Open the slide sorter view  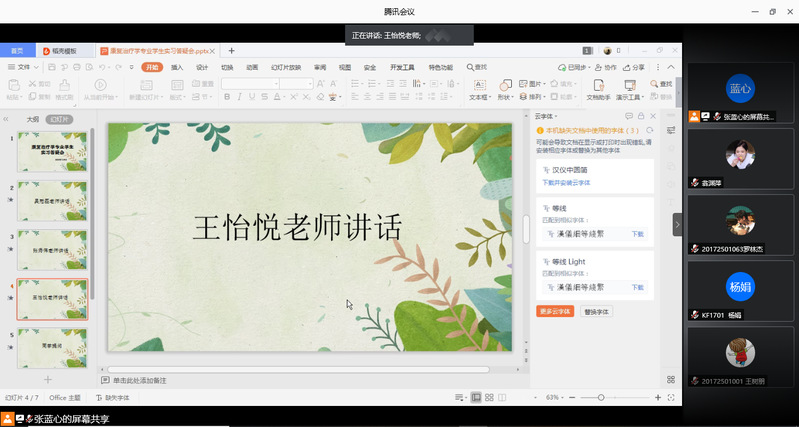pos(489,398)
